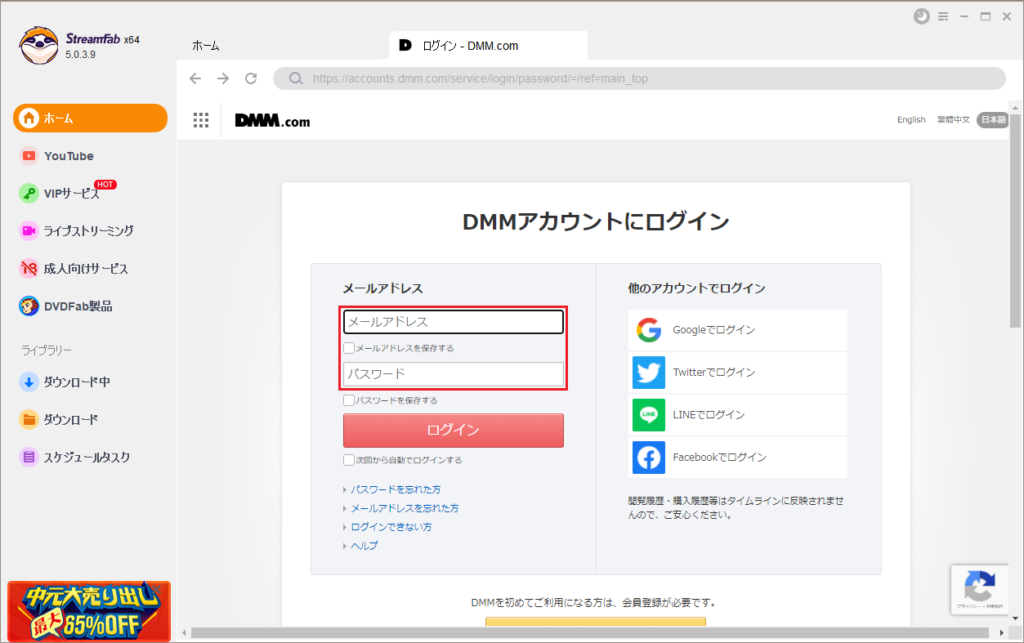
Task: Log in with Google
Action: pos(738,330)
